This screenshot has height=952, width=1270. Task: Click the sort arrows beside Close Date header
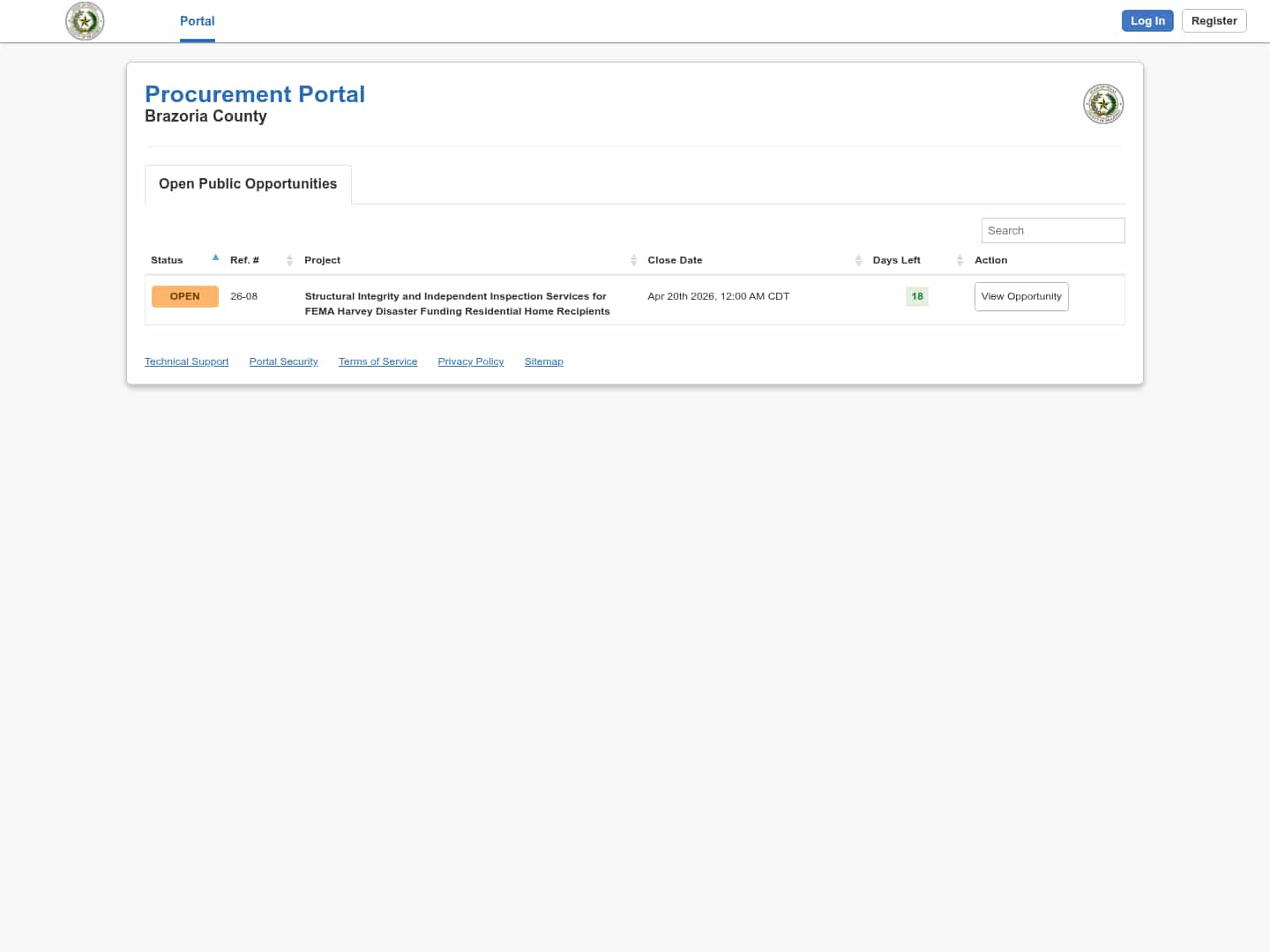pos(858,260)
